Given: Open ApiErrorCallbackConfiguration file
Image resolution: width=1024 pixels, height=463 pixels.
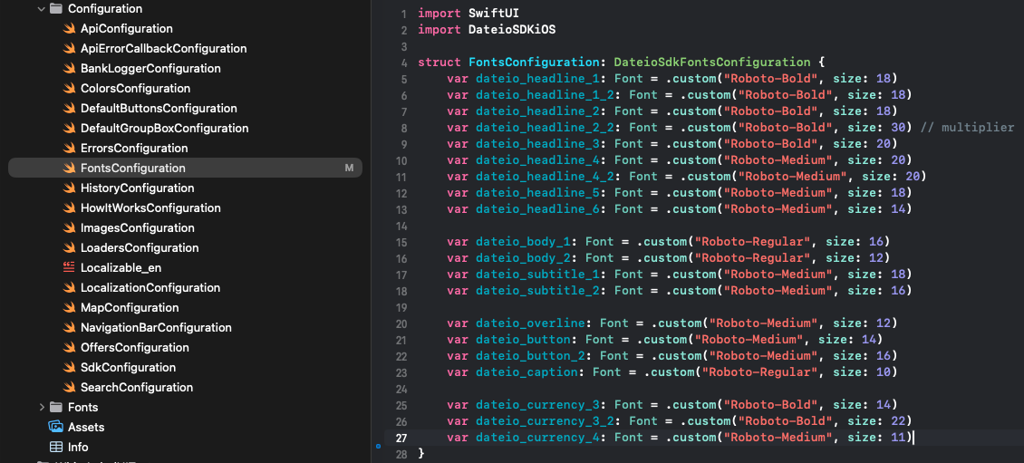Looking at the screenshot, I should 163,49.
